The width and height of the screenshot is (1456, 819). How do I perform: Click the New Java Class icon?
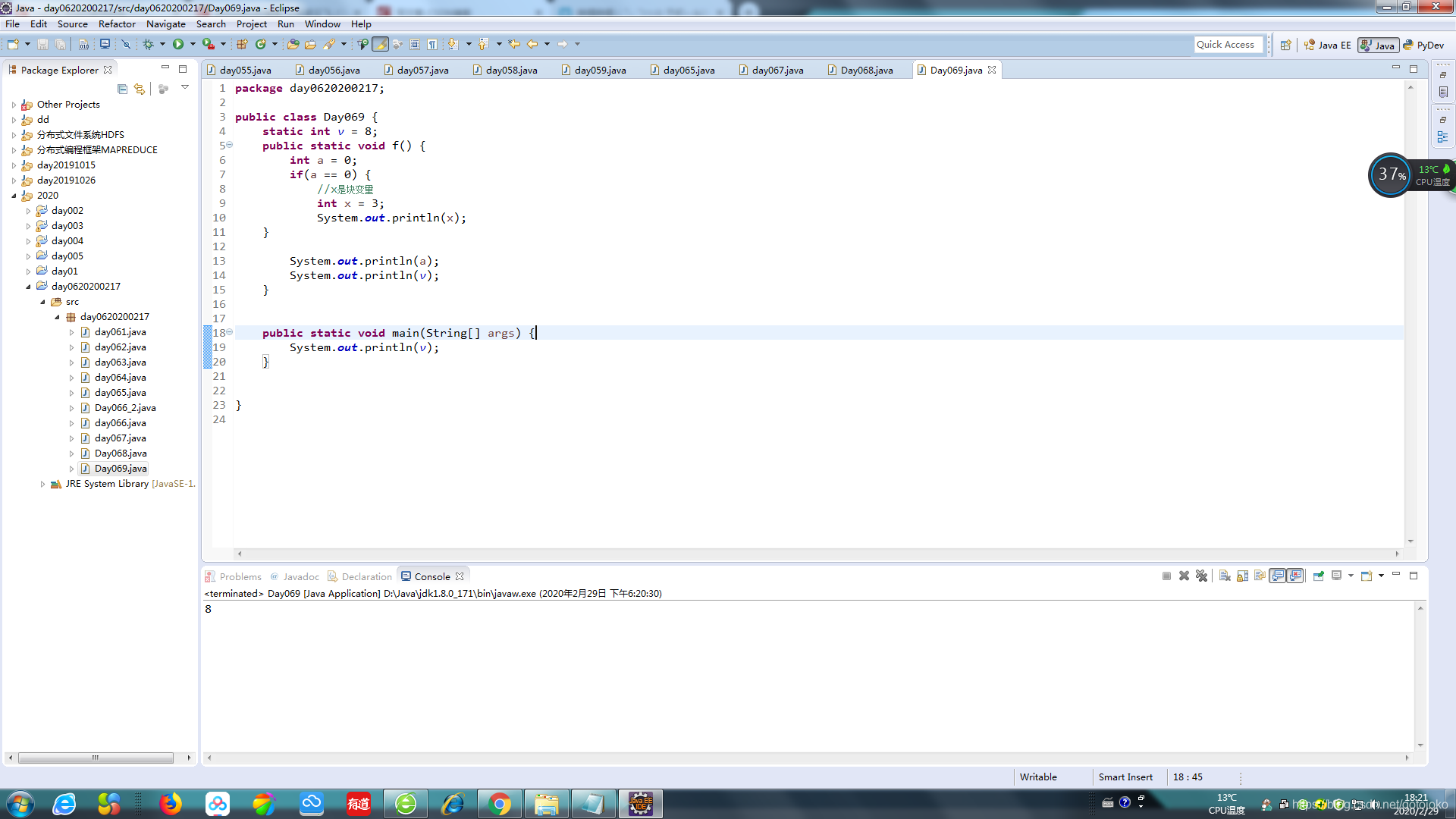tap(261, 45)
